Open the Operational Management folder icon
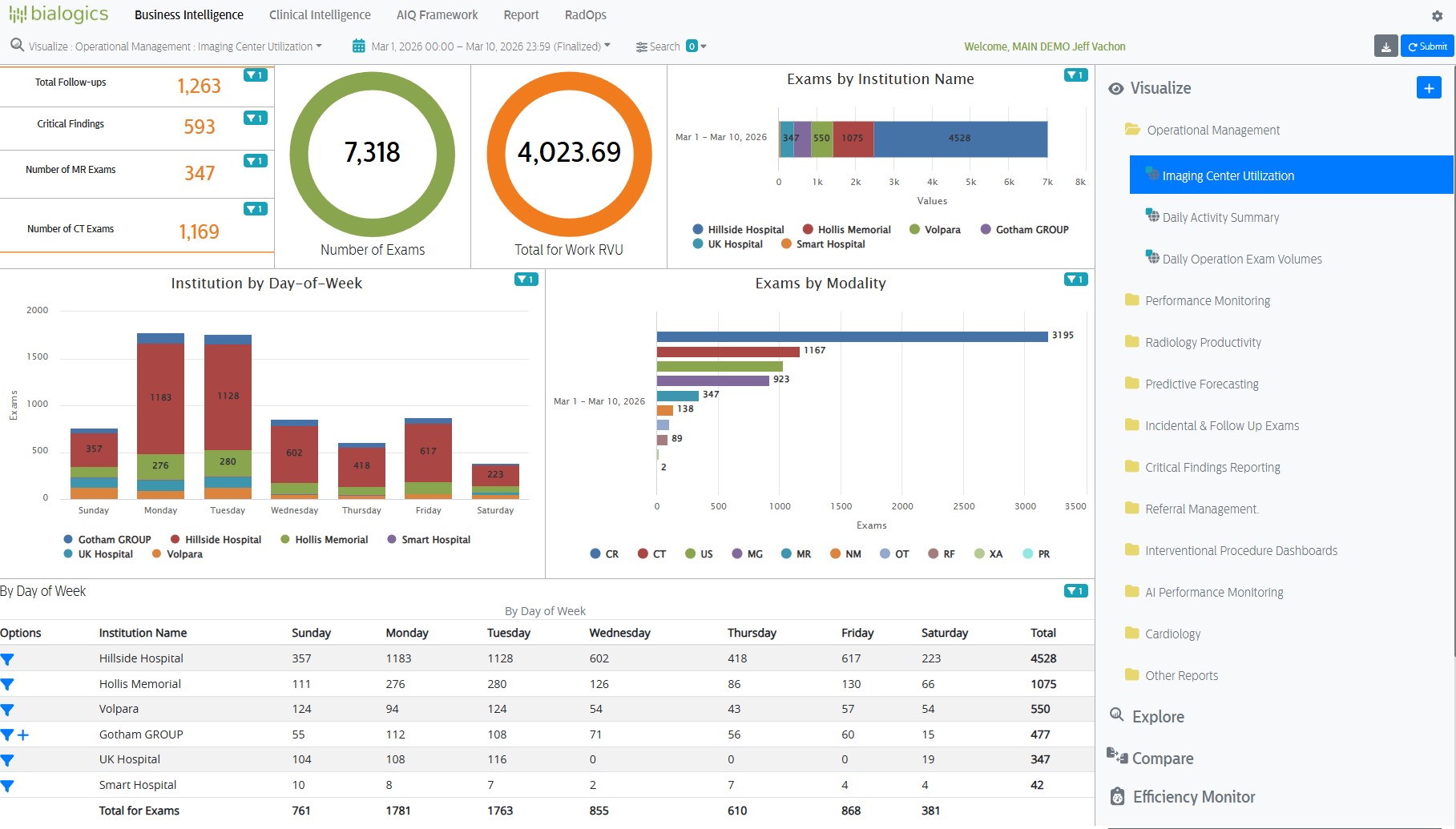This screenshot has height=829, width=1456. click(x=1131, y=129)
